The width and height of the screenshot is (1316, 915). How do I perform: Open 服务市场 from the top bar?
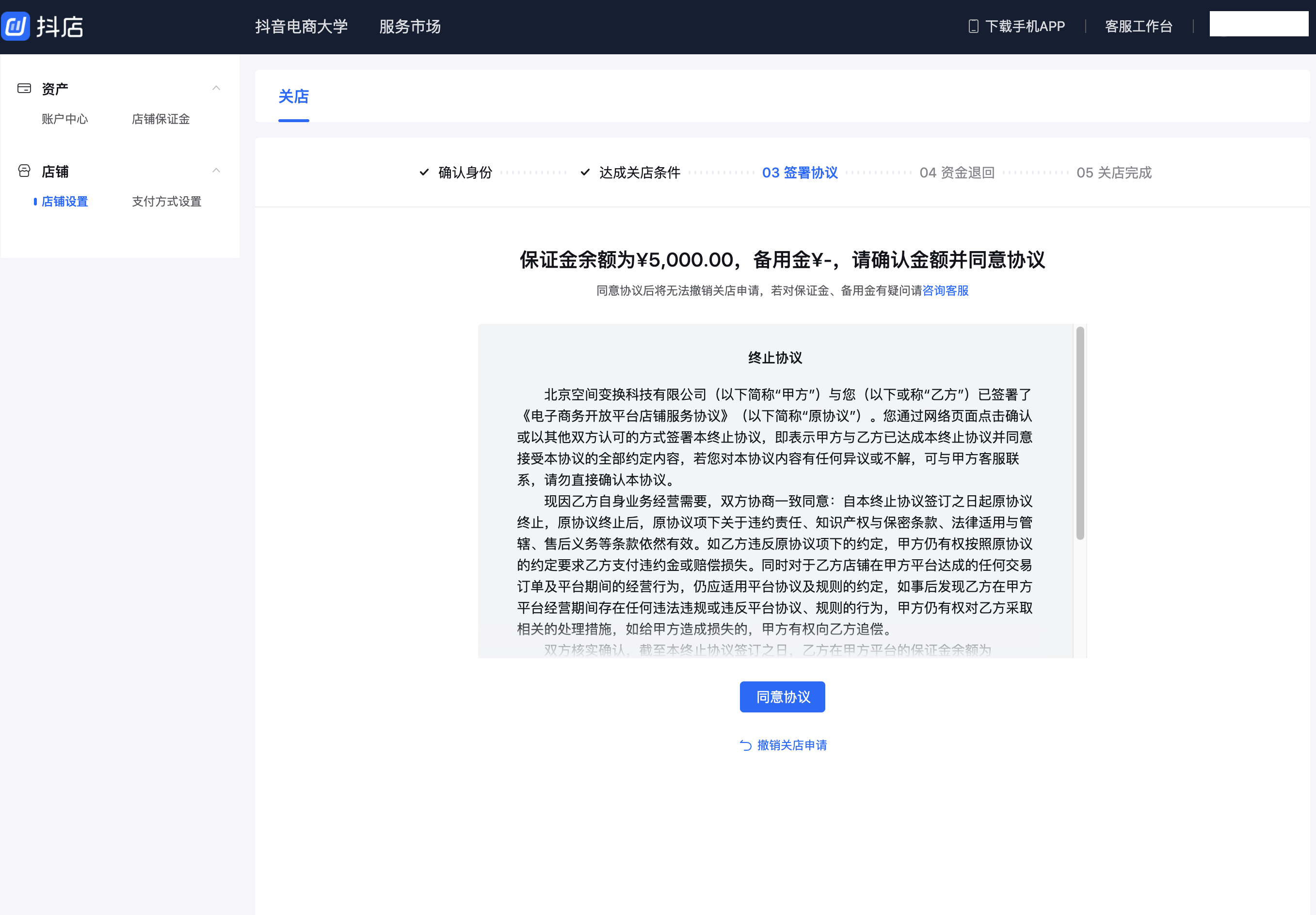pyautogui.click(x=409, y=26)
